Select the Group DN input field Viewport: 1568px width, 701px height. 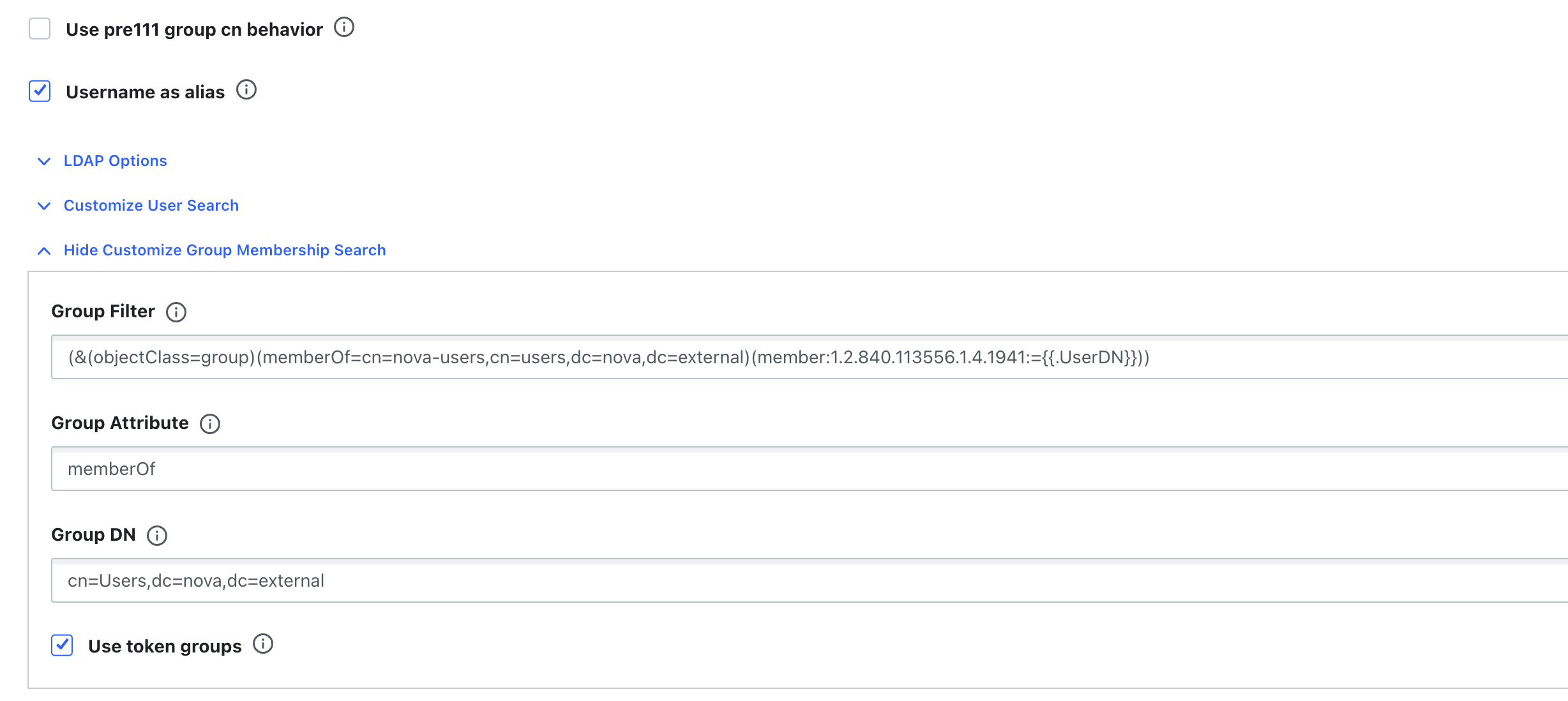click(810, 580)
